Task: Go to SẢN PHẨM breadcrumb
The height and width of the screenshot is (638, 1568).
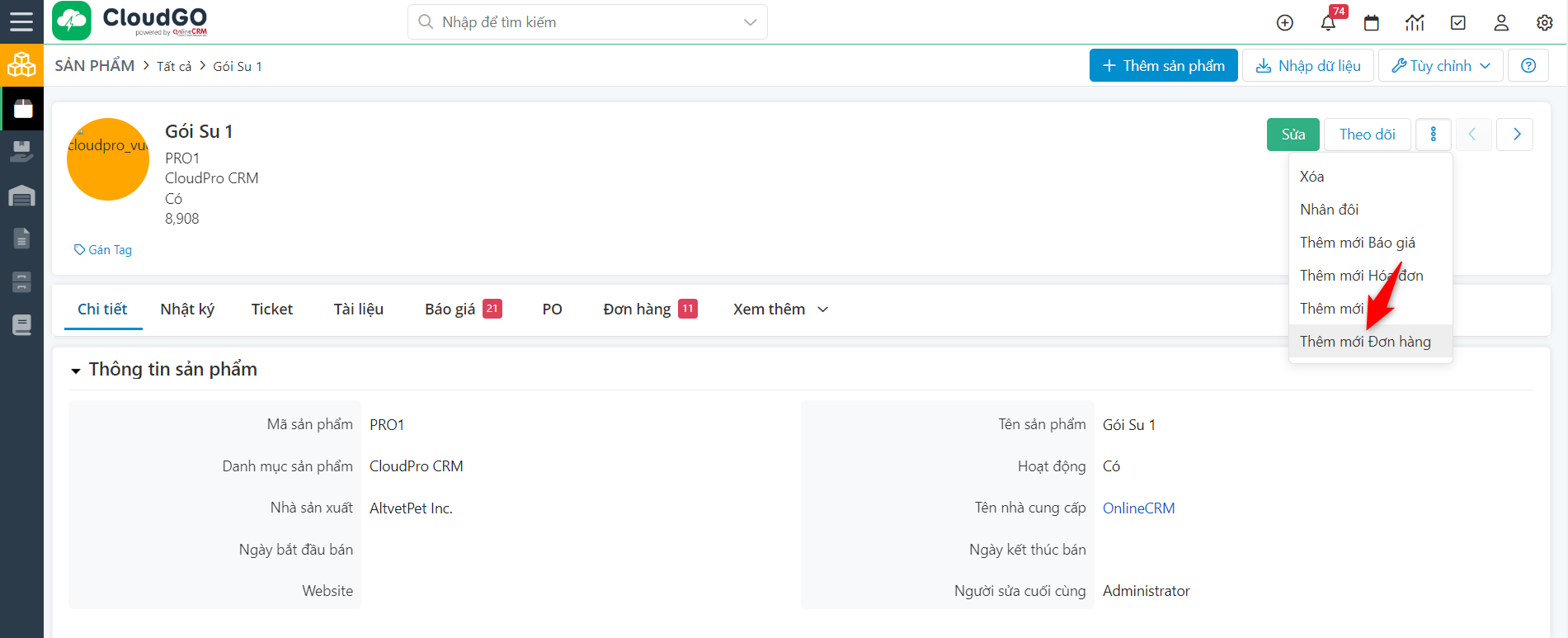Action: point(95,66)
